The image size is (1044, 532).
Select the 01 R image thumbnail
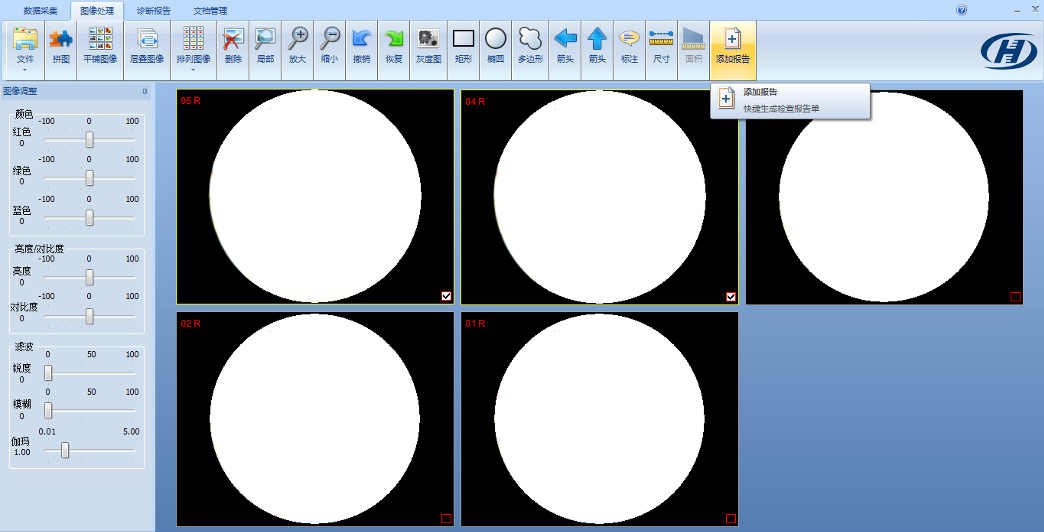click(x=600, y=419)
